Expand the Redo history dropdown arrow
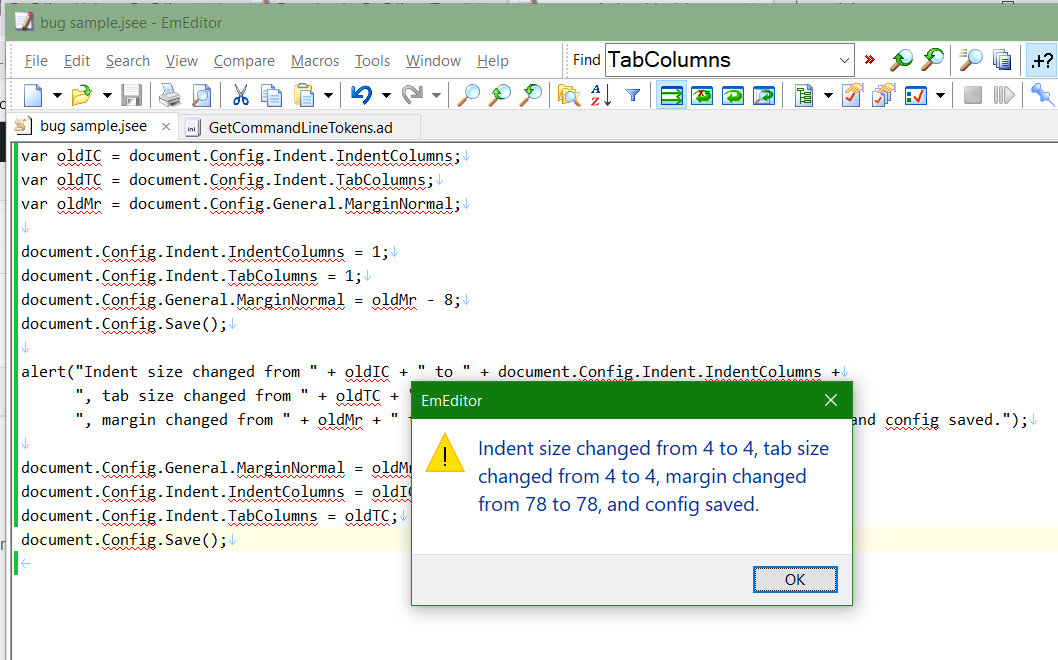Viewport: 1058px width, 660px height. [437, 96]
